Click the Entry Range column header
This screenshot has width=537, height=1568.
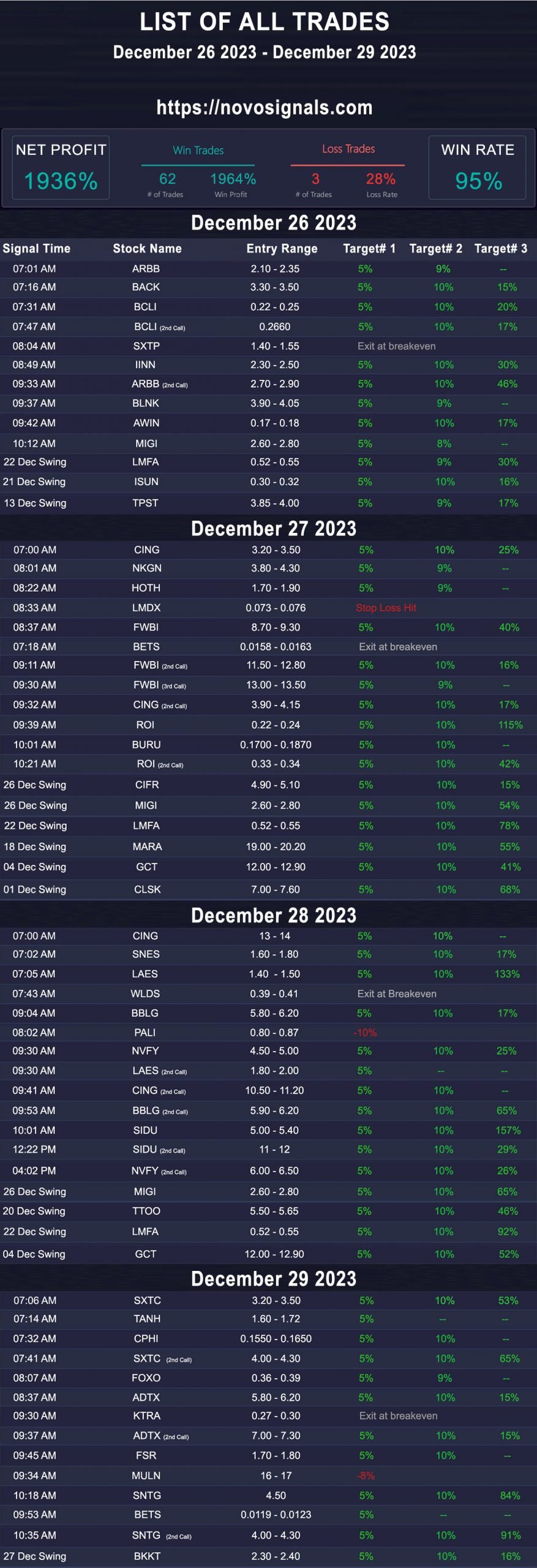282,249
